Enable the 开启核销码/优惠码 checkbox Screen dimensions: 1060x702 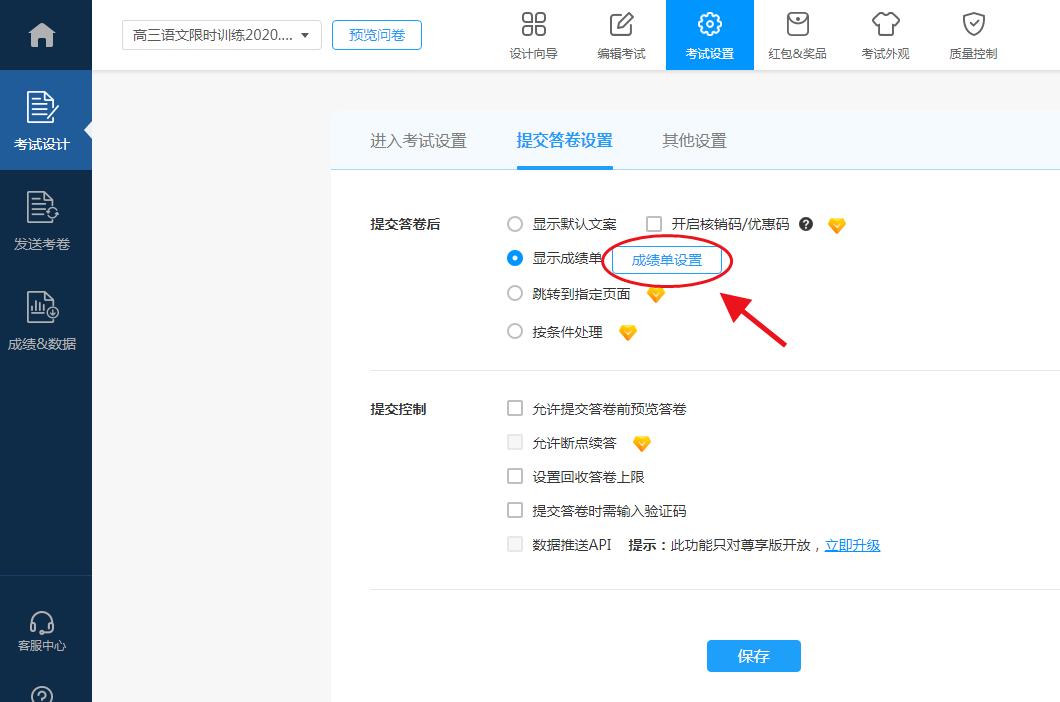tap(655, 224)
